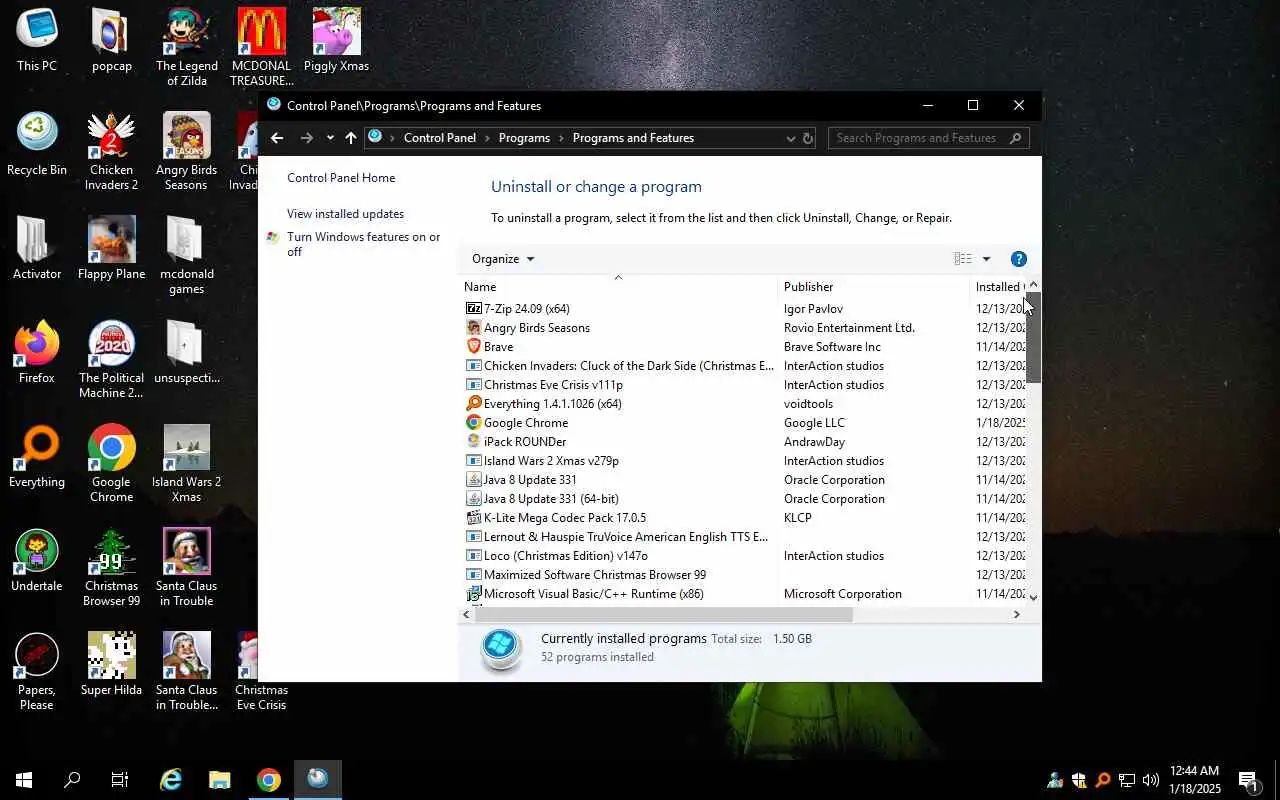
Task: Select the Island Wars 2 Xmas desktop icon
Action: (x=186, y=464)
